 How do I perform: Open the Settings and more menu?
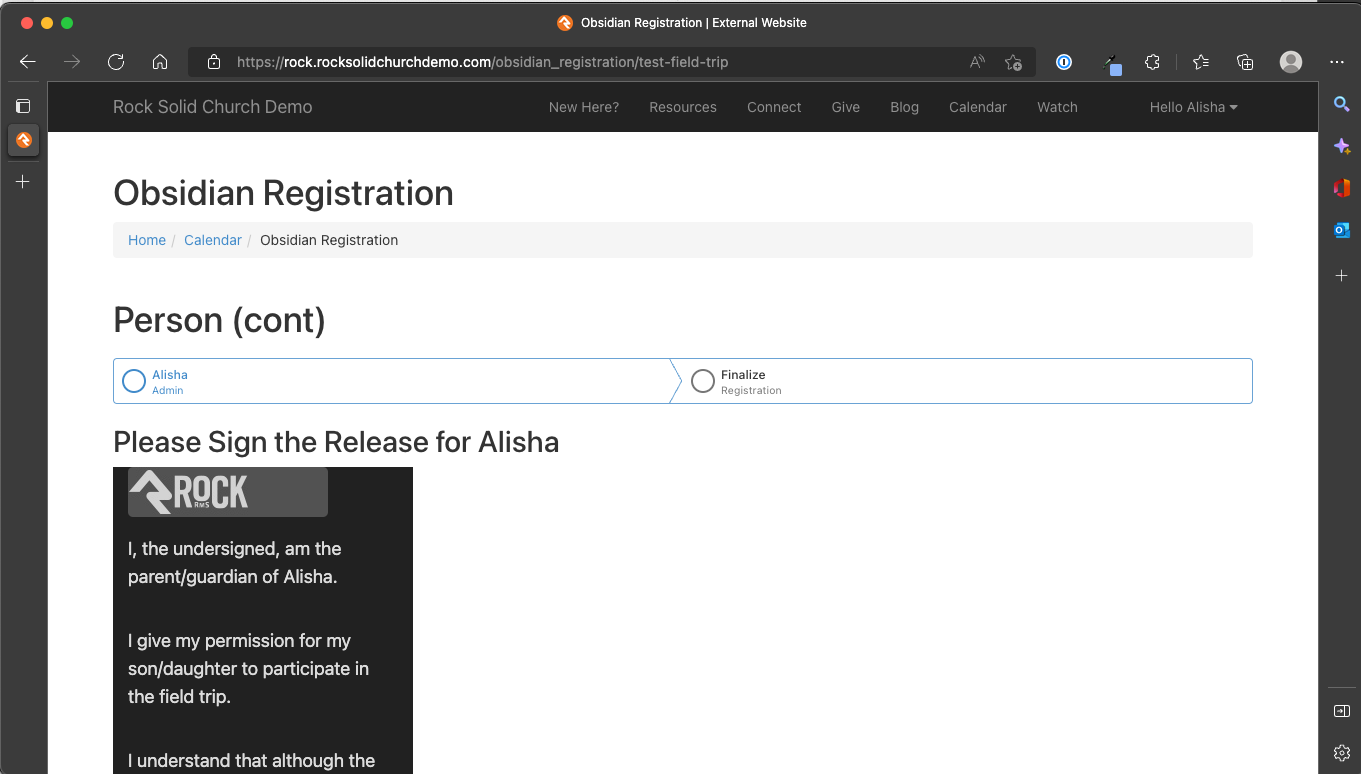(x=1337, y=62)
